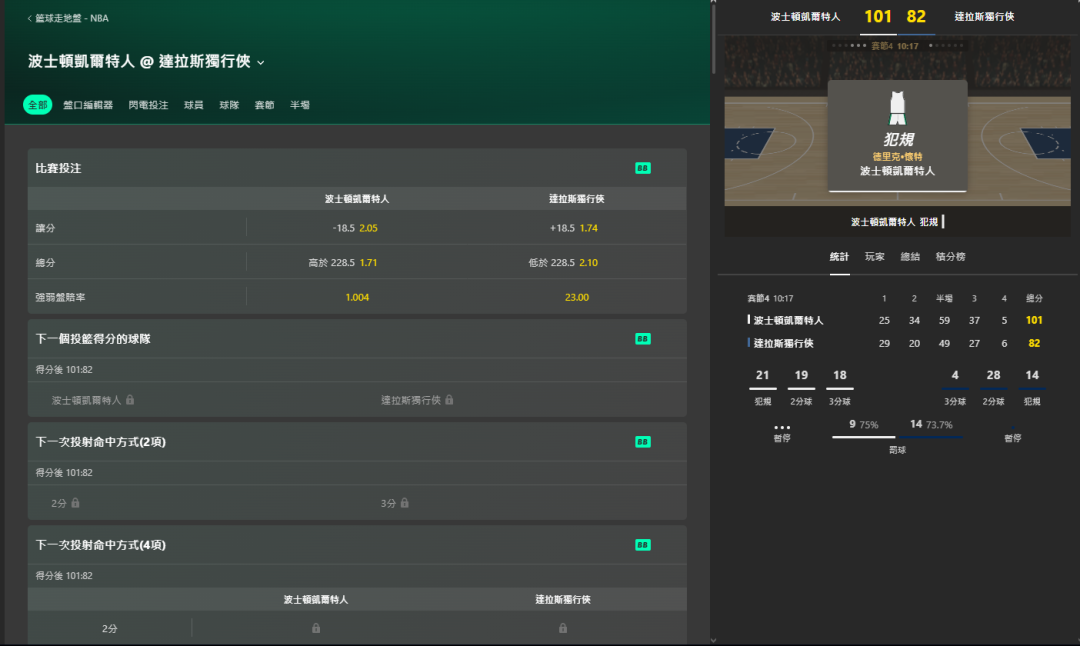Click the jersey icon in foul popup
Viewport: 1080px width, 646px height.
[x=897, y=108]
